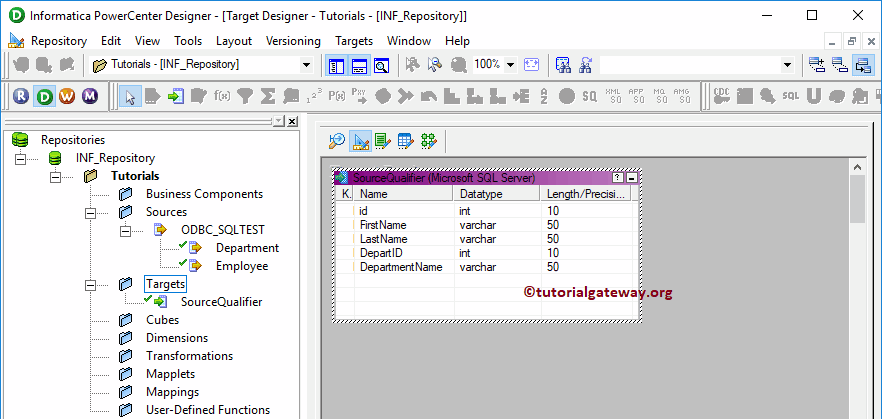Open Workflow Monitor via M icon
The image size is (882, 419).
(90, 96)
